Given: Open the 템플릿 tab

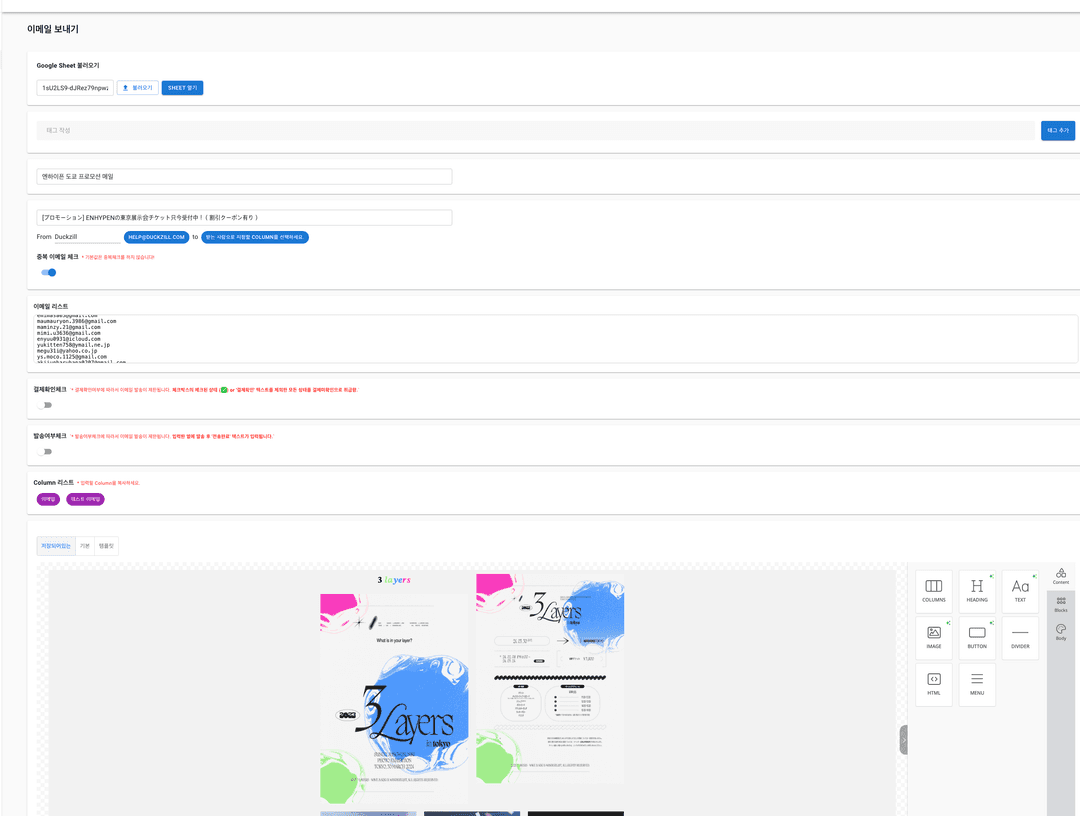Looking at the screenshot, I should [x=106, y=546].
